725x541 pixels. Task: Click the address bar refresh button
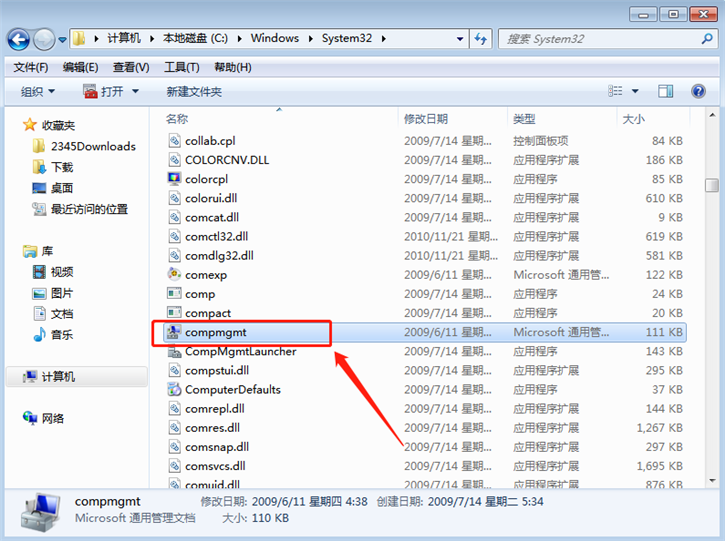pyautogui.click(x=481, y=39)
